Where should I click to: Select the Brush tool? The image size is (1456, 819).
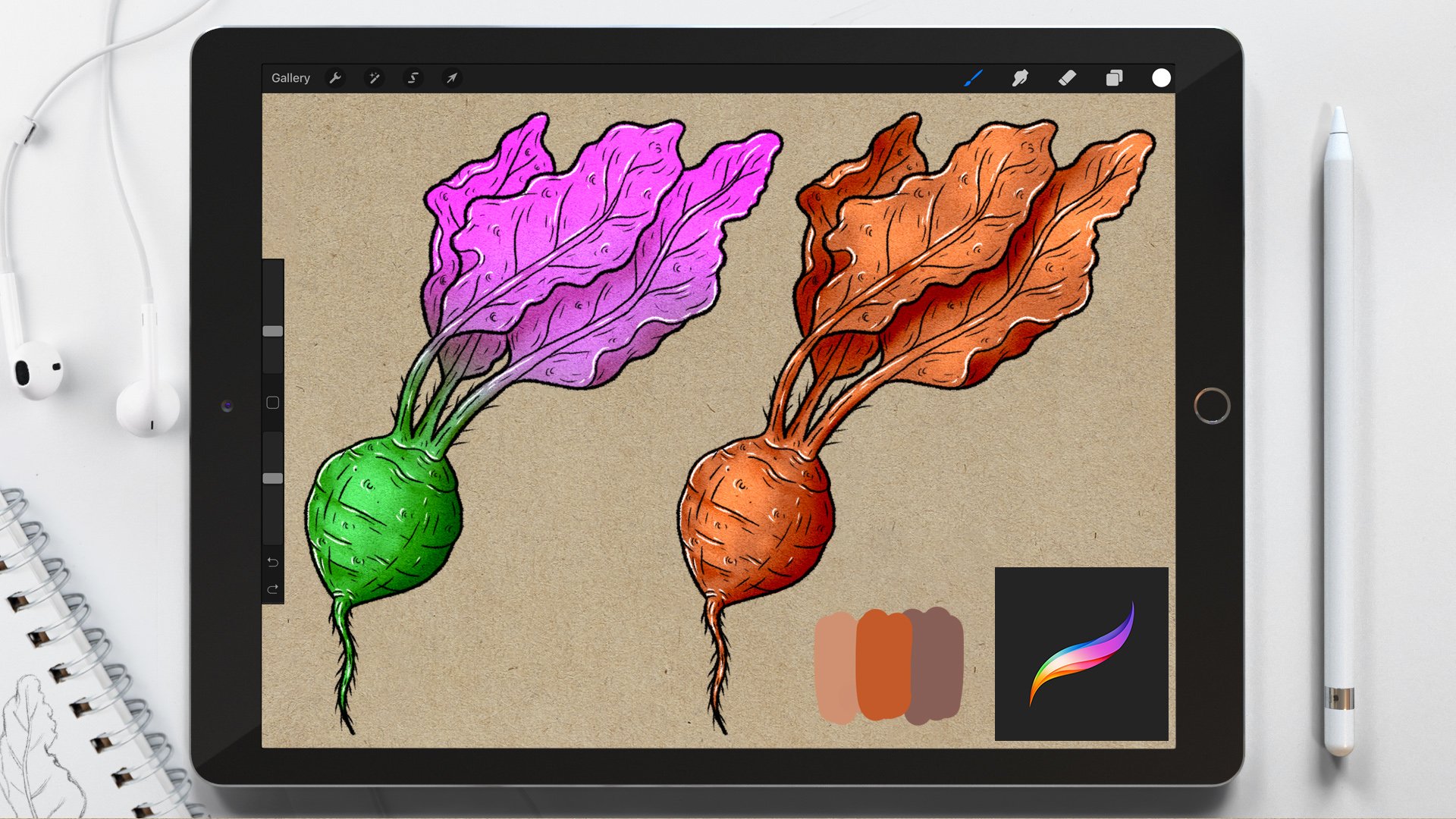pos(973,78)
